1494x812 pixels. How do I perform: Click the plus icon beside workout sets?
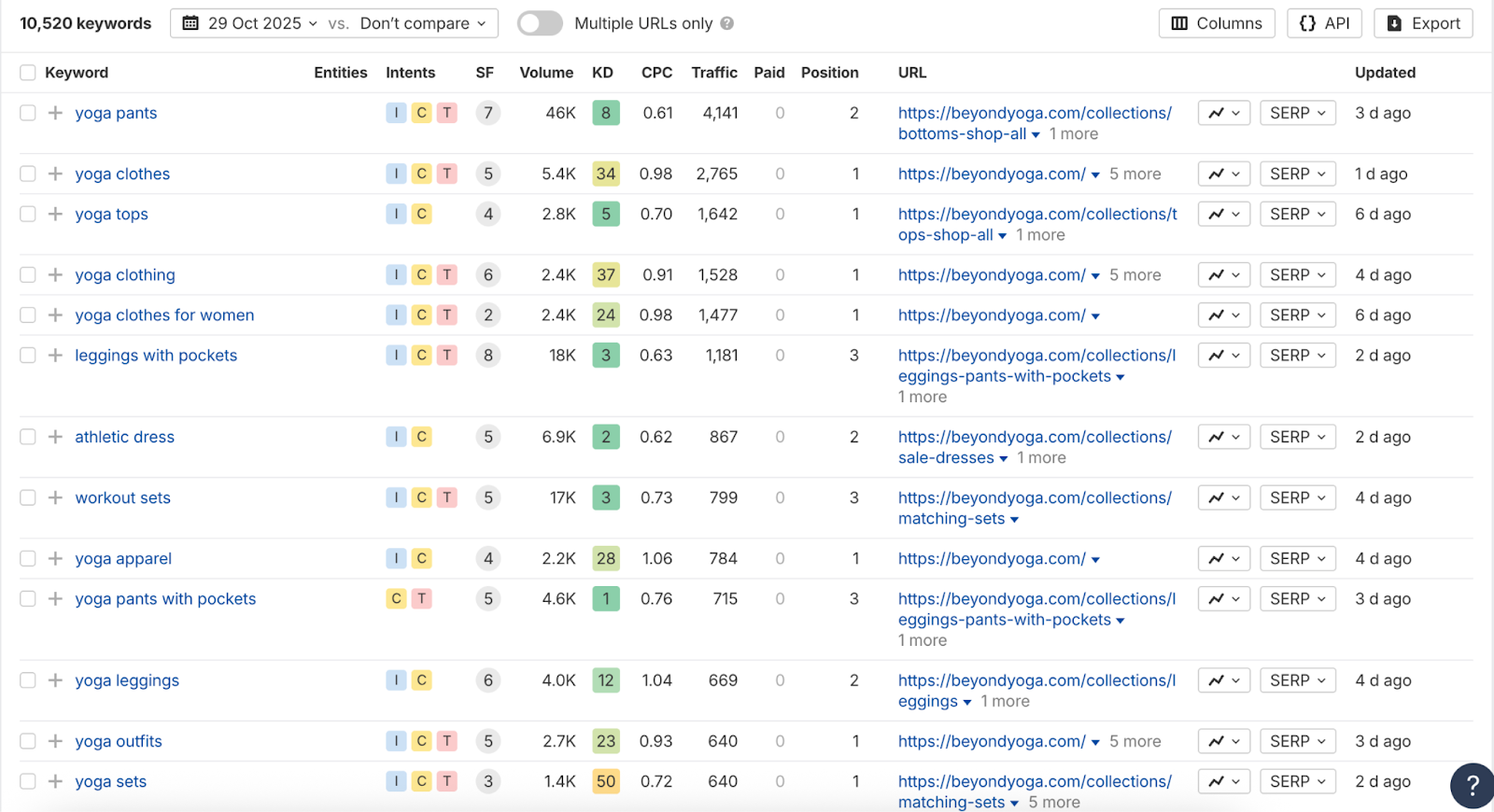tap(55, 497)
